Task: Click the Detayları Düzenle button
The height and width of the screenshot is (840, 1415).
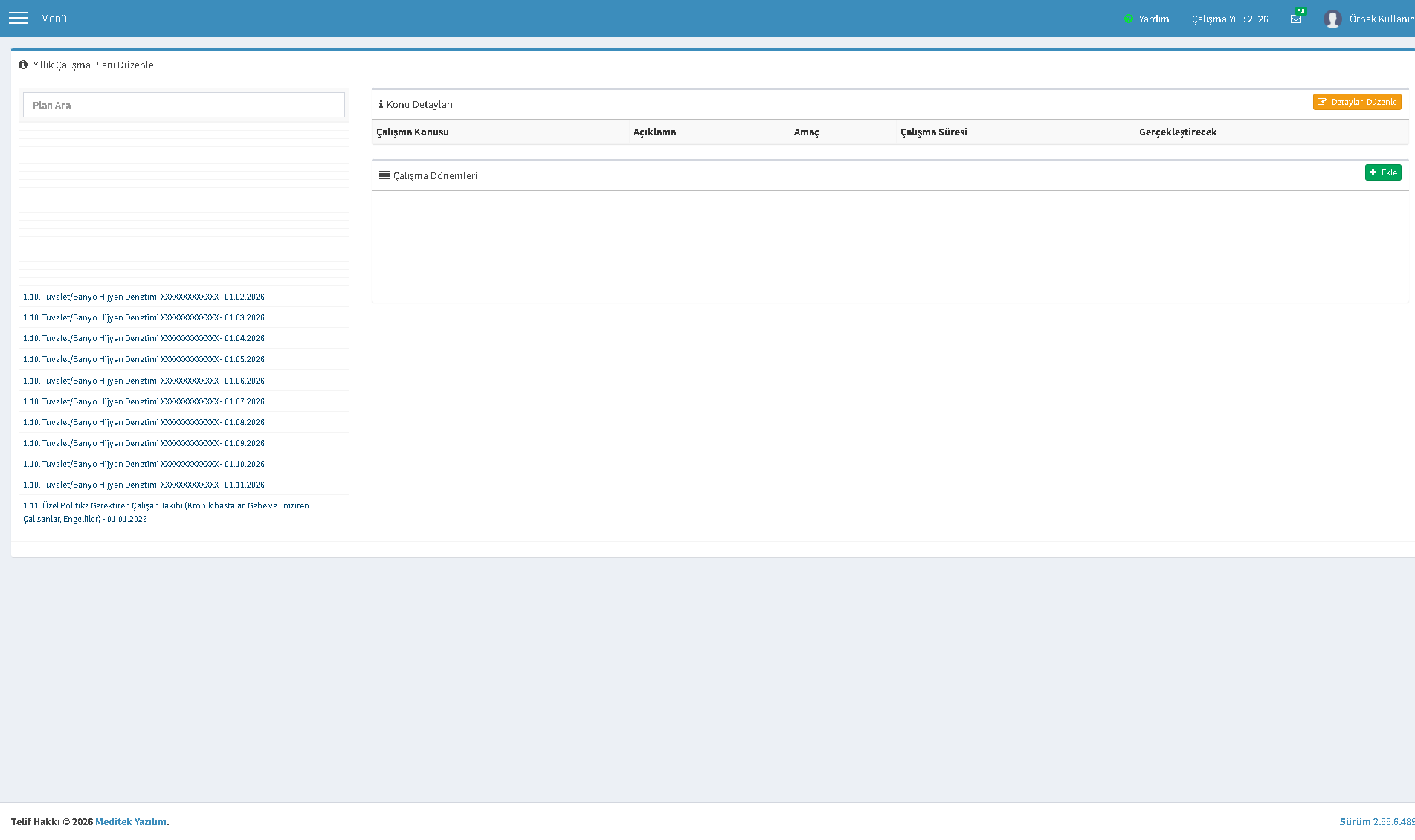Action: [1357, 102]
